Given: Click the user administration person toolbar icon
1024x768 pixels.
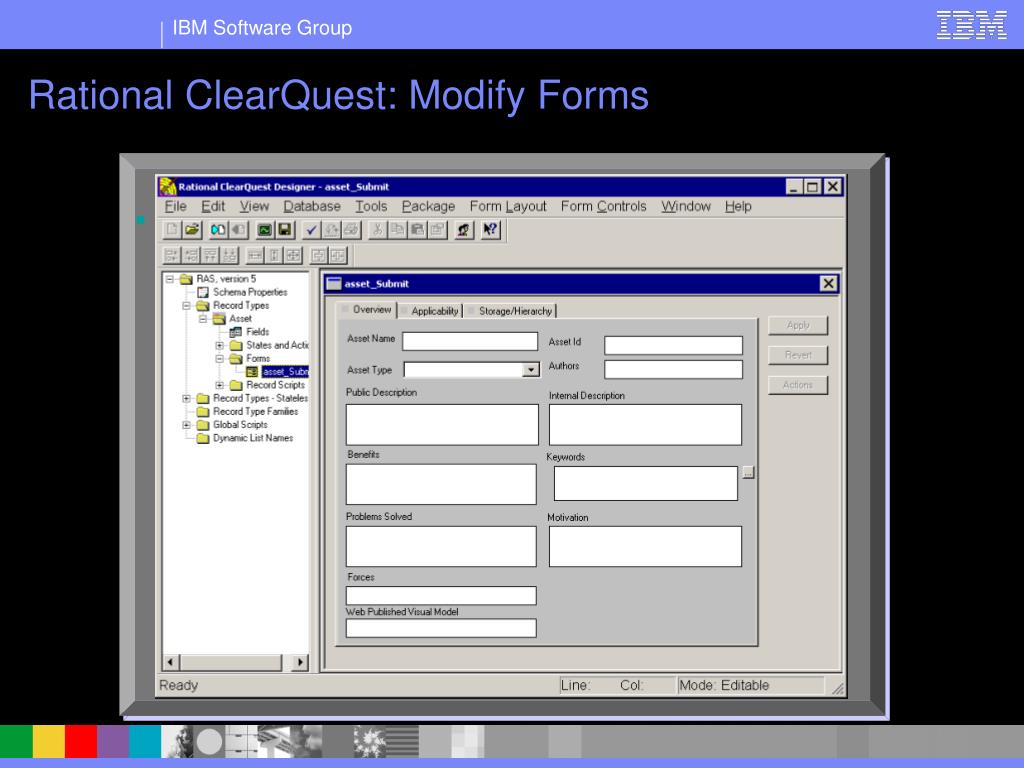Looking at the screenshot, I should 464,230.
